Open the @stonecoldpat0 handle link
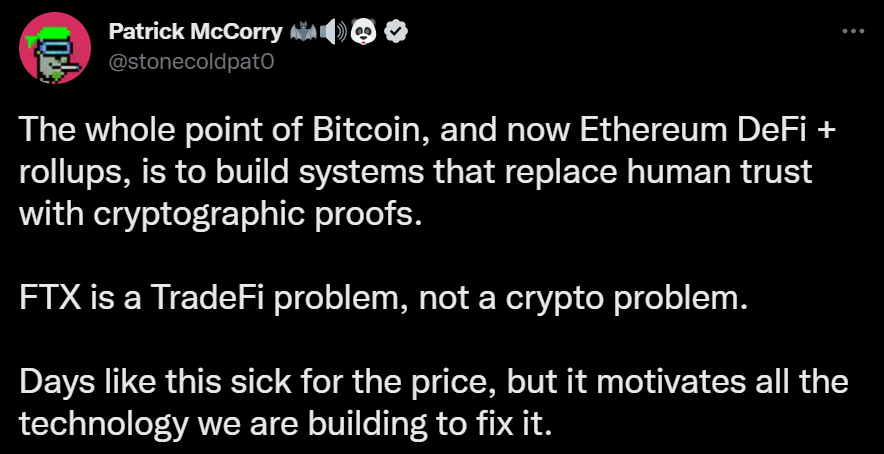The height and width of the screenshot is (454, 884). pos(191,61)
